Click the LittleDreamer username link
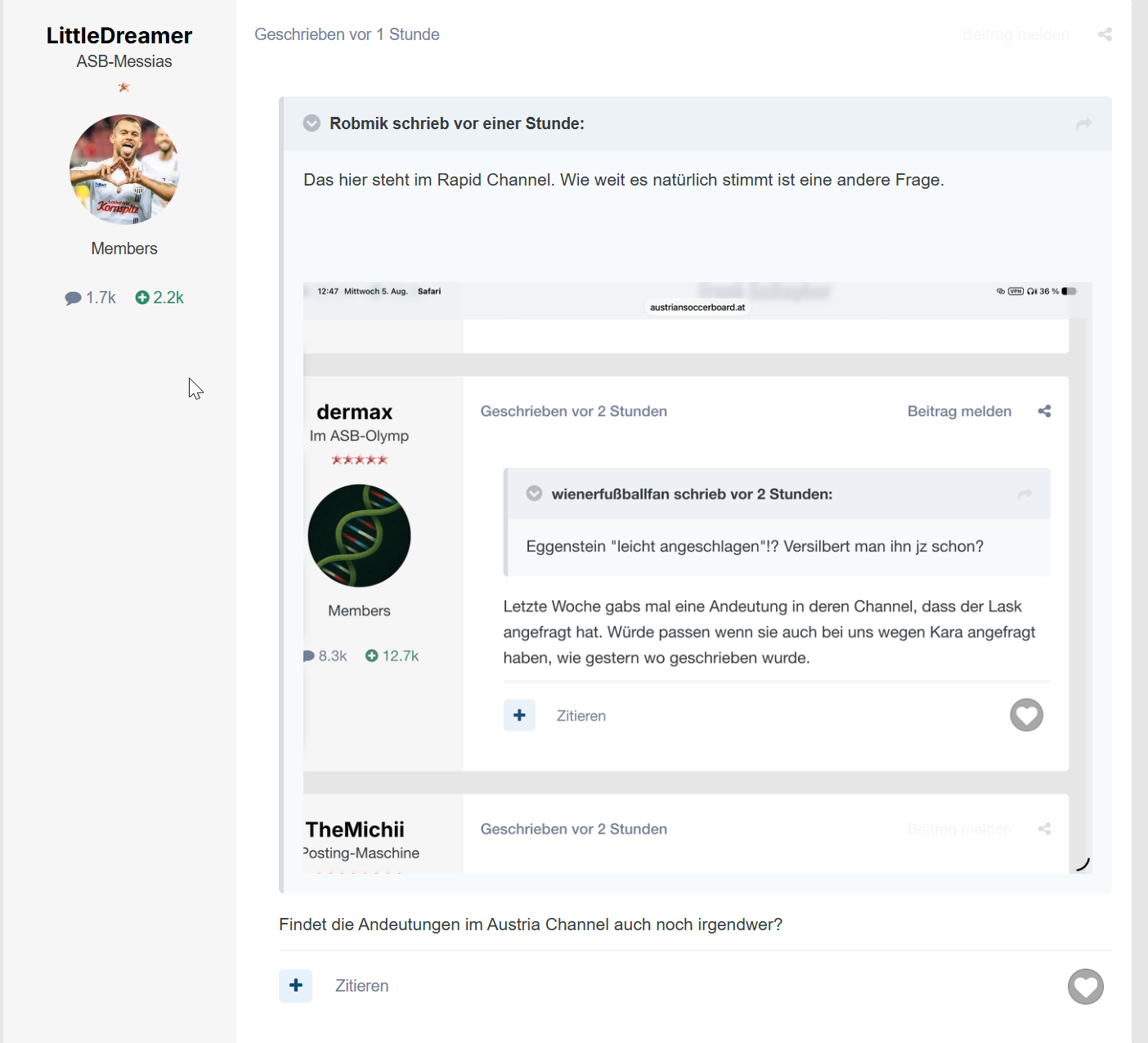1148x1043 pixels. tap(119, 35)
